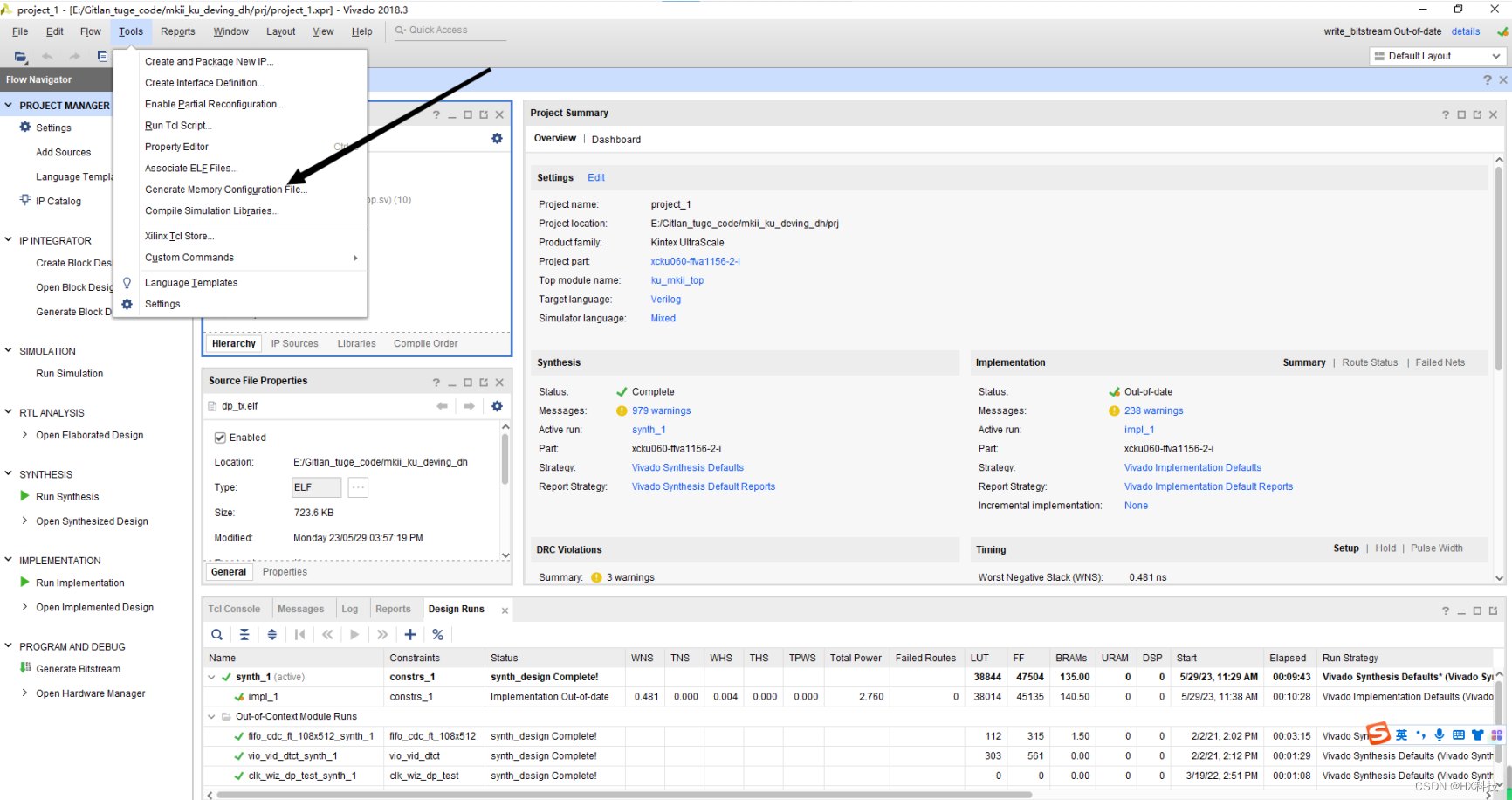Screen dimensions: 1512x800
Task: Click the microphone icon in the IME toolbar
Action: (1440, 735)
